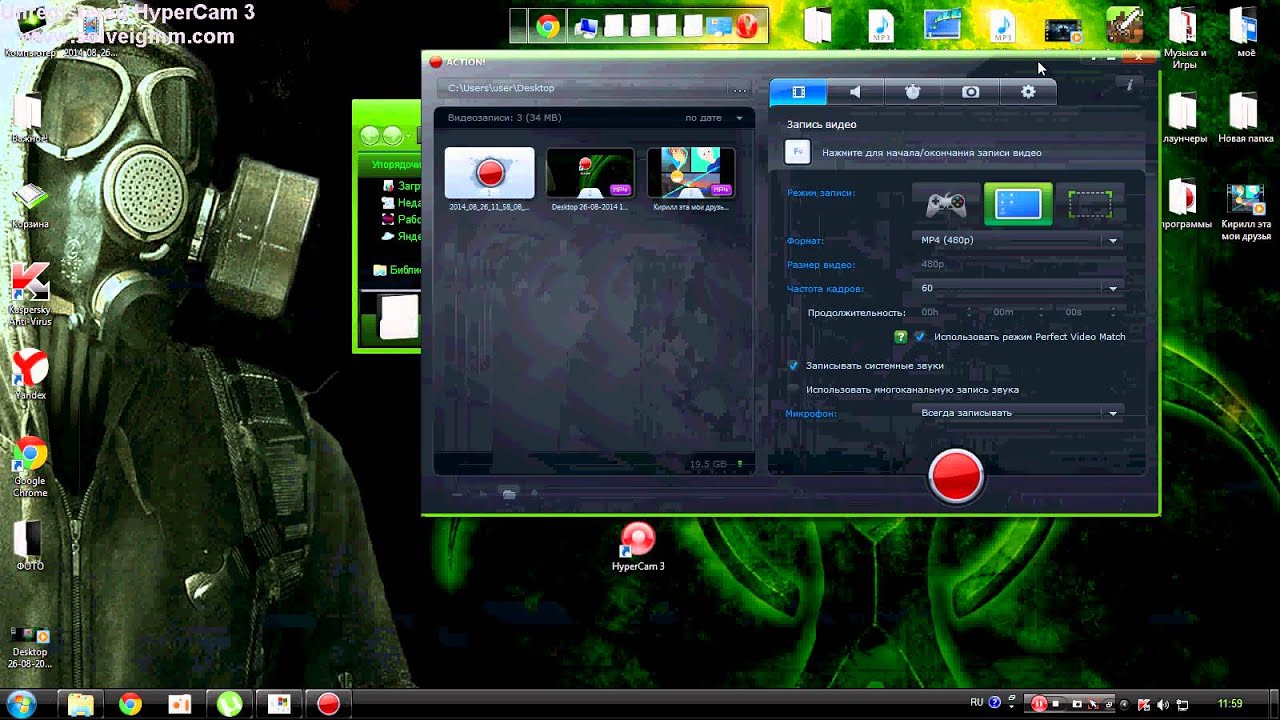Switch to the screenshot camera tab
This screenshot has height=720, width=1280.
coord(971,92)
